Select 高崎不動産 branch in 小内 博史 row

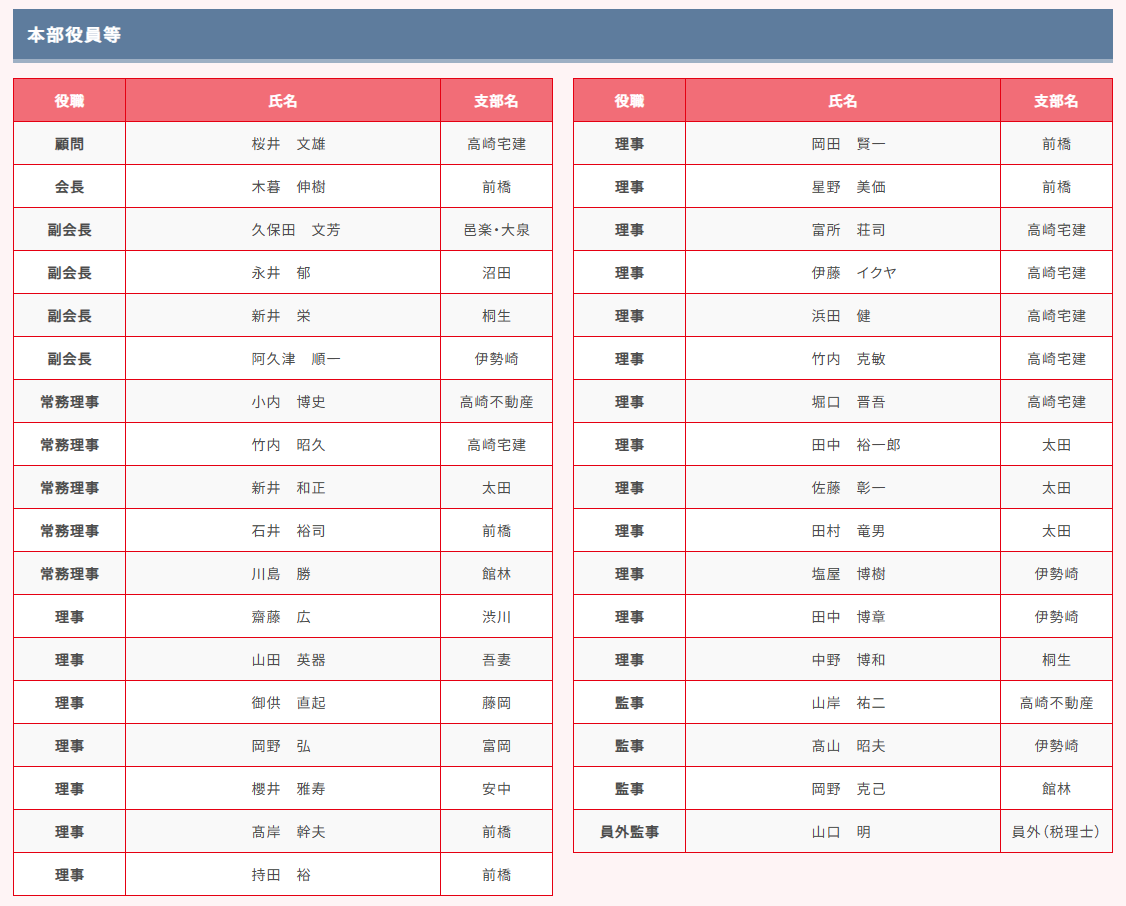(496, 402)
